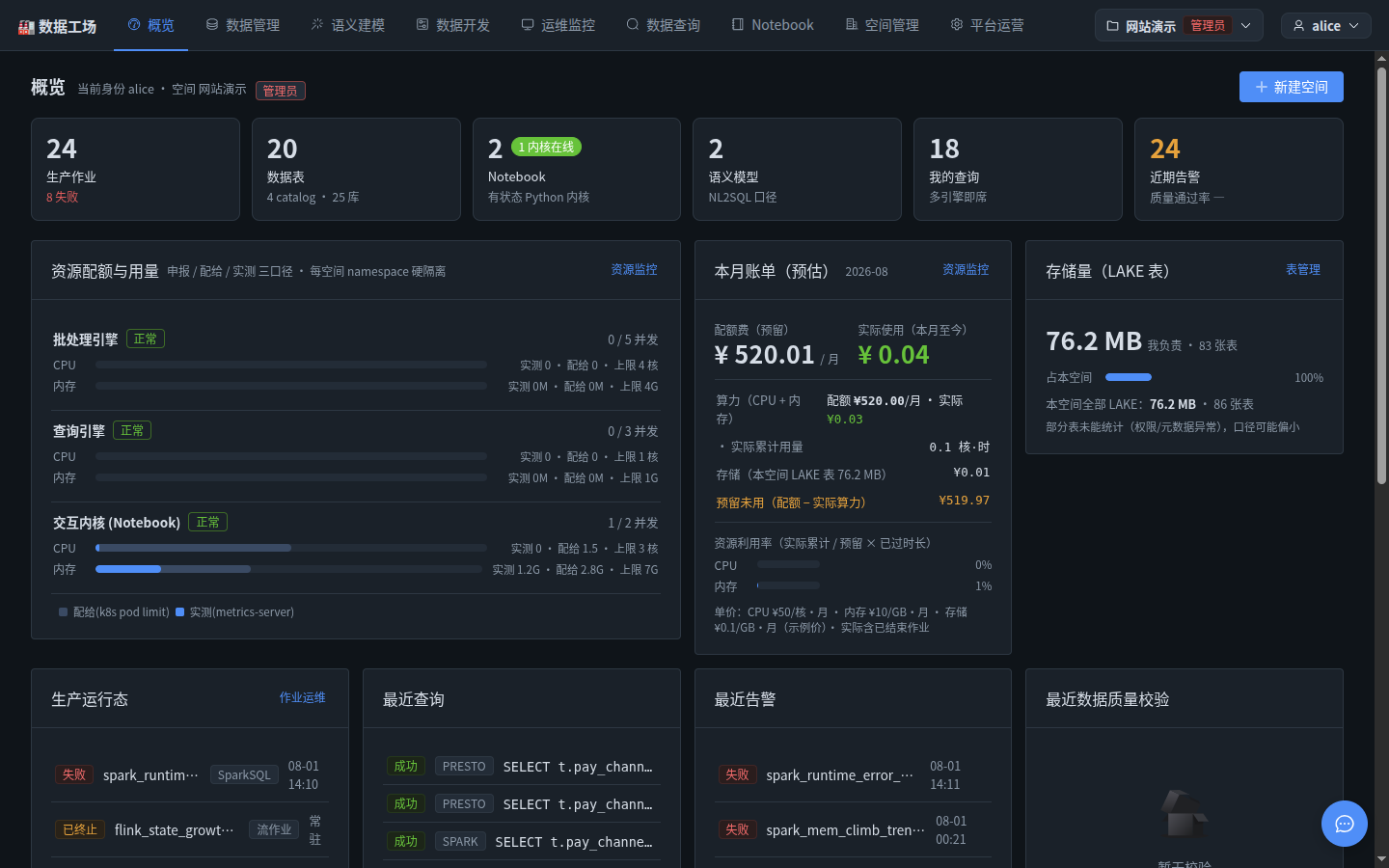1389x868 pixels.
Task: Click the 新建空间 button
Action: coord(1292,87)
